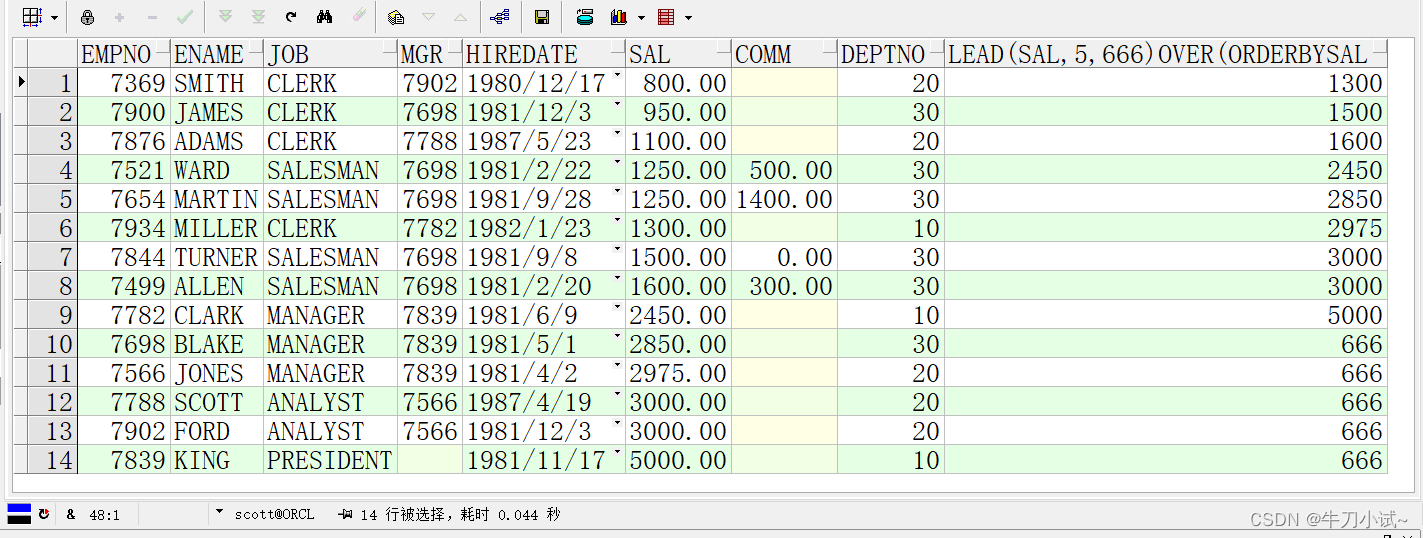This screenshot has width=1423, height=538.
Task: Click the pin icon before row count message
Action: (x=345, y=514)
